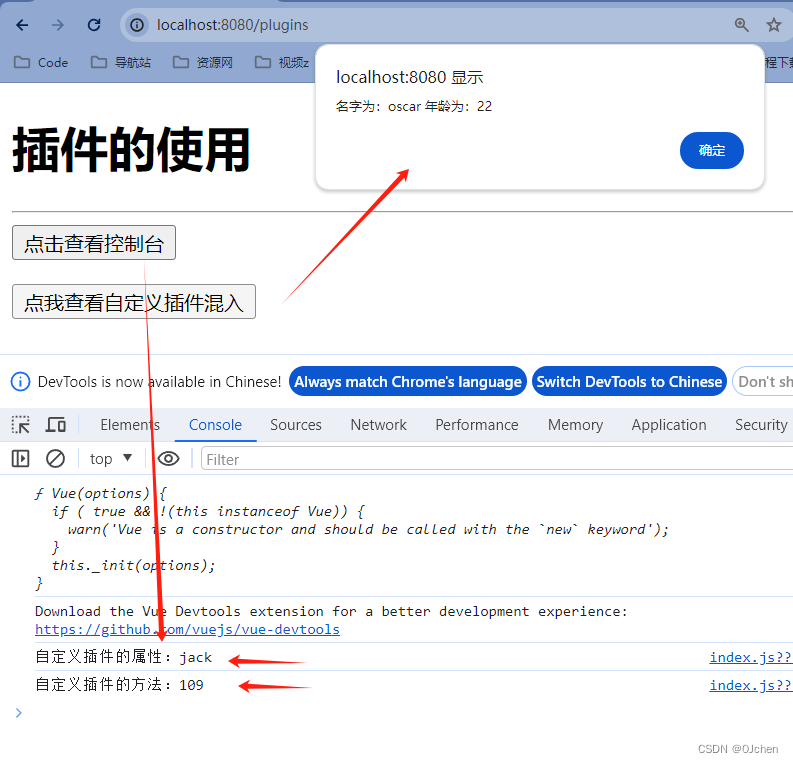Click the 点击查看控制台 button
Image resolution: width=793 pixels, height=763 pixels.
pyautogui.click(x=94, y=243)
